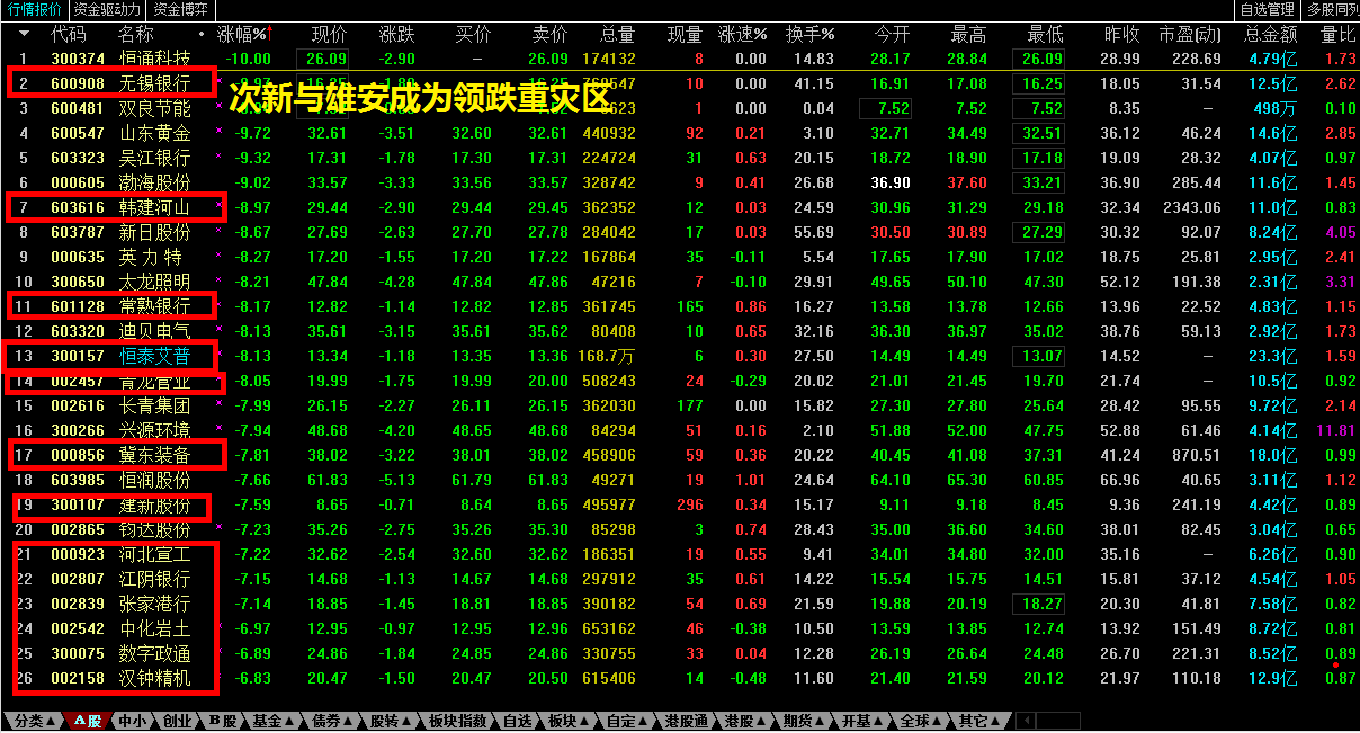Click the 168.7万 volume cell
1360x733 pixels.
coord(607,356)
